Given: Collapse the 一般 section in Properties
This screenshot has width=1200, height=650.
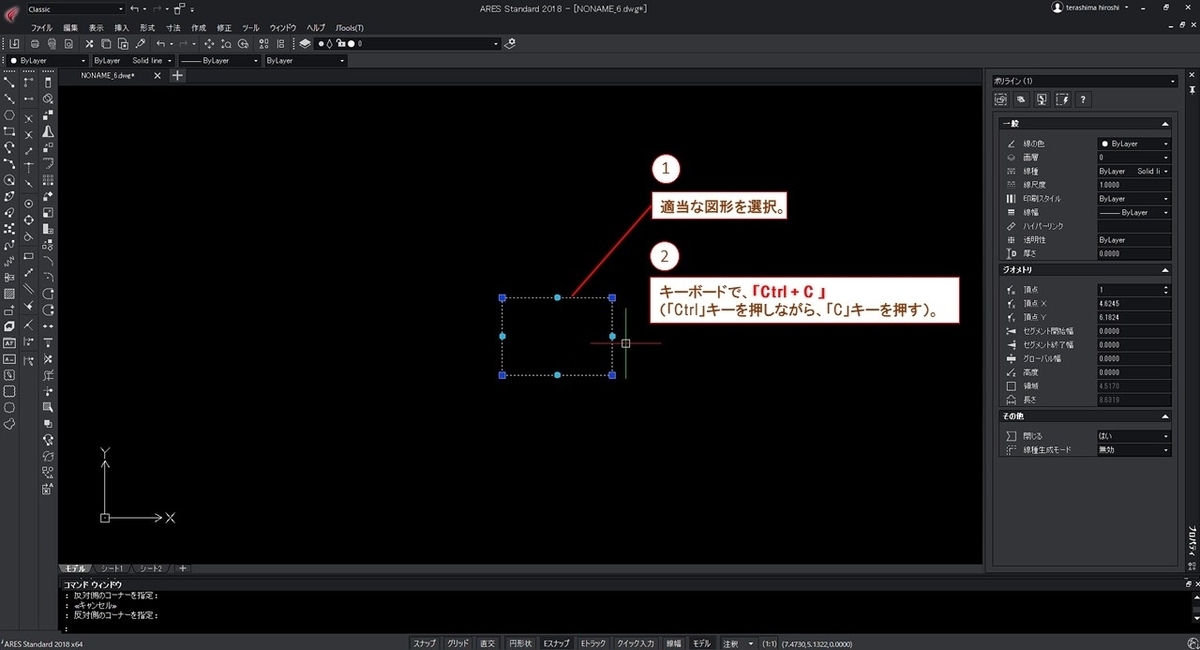Looking at the screenshot, I should point(1165,123).
